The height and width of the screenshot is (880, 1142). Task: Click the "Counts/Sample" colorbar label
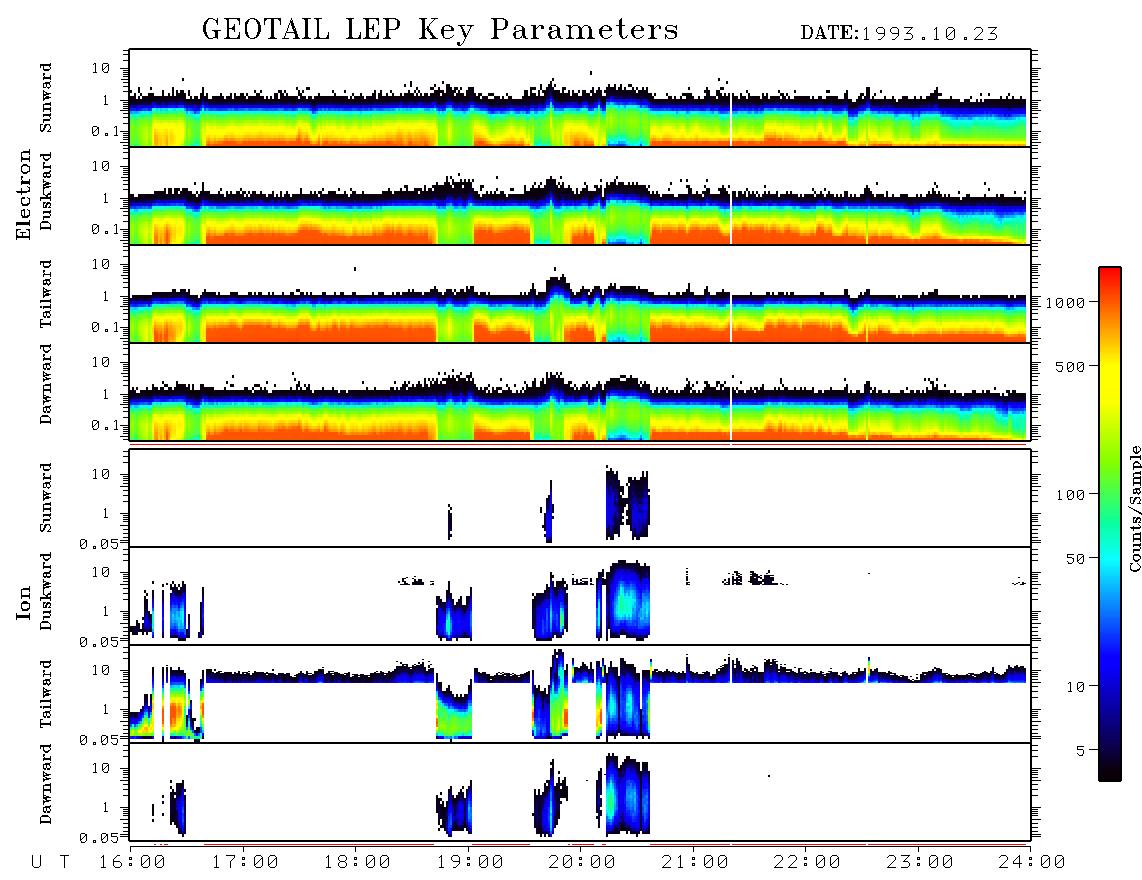tap(1134, 508)
